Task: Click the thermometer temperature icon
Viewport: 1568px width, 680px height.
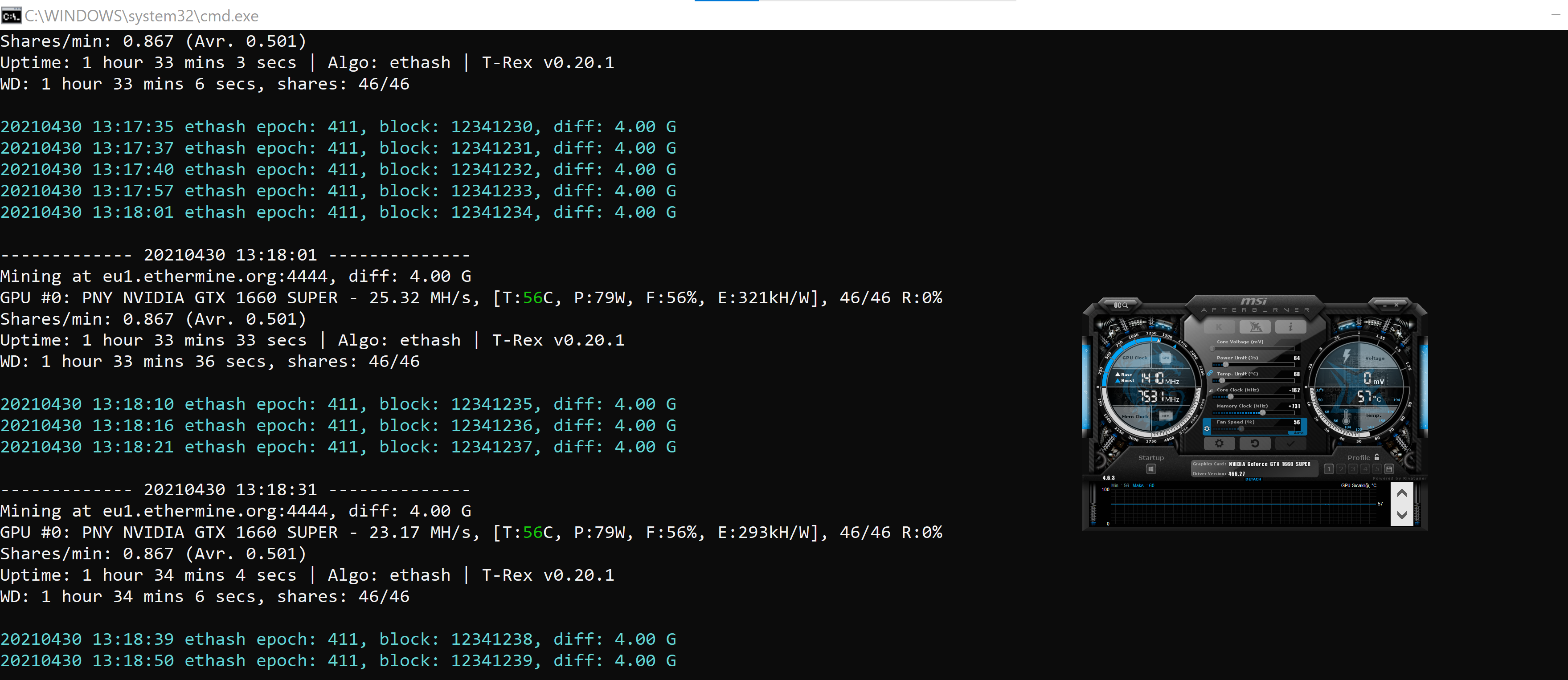Action: click(1347, 417)
